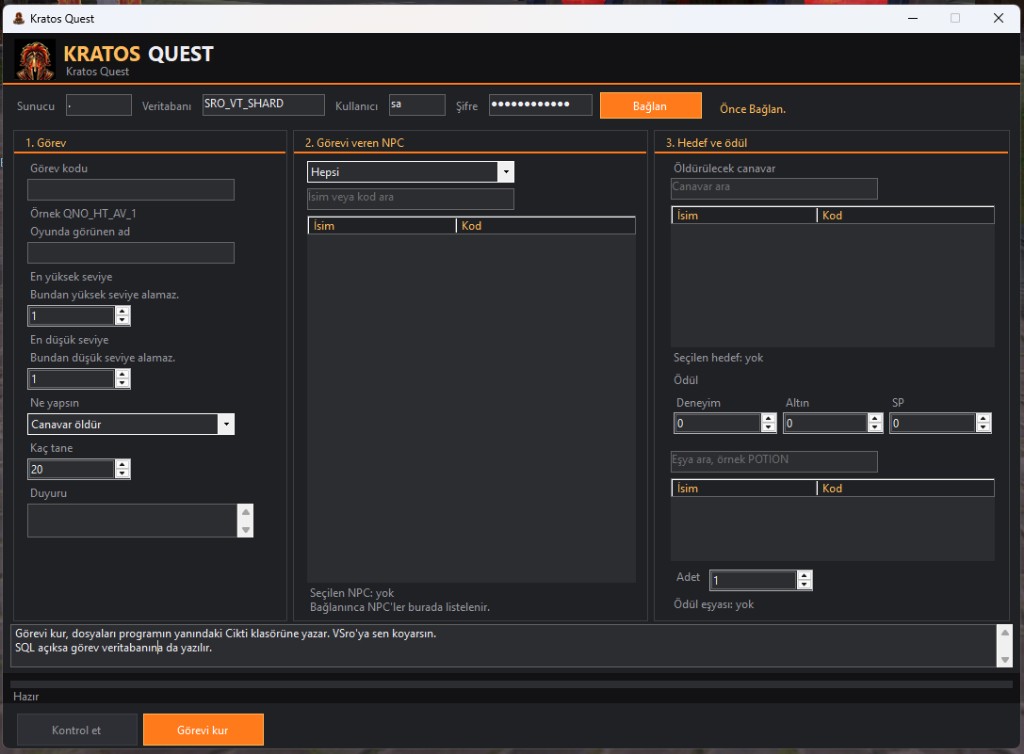Increase En düşük seviye value

(x=123, y=375)
